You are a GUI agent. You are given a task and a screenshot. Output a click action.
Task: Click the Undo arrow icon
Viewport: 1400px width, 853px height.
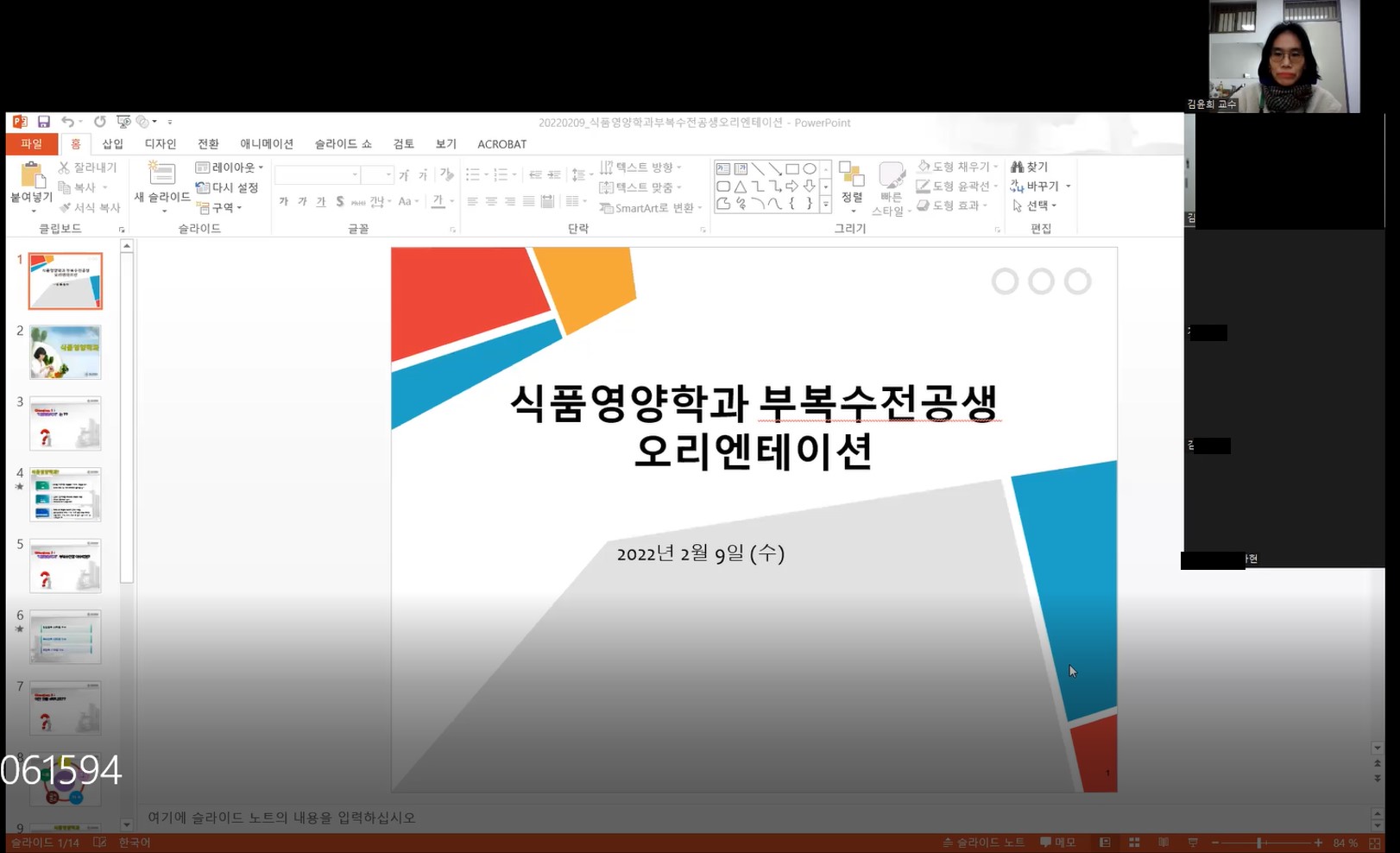click(67, 122)
